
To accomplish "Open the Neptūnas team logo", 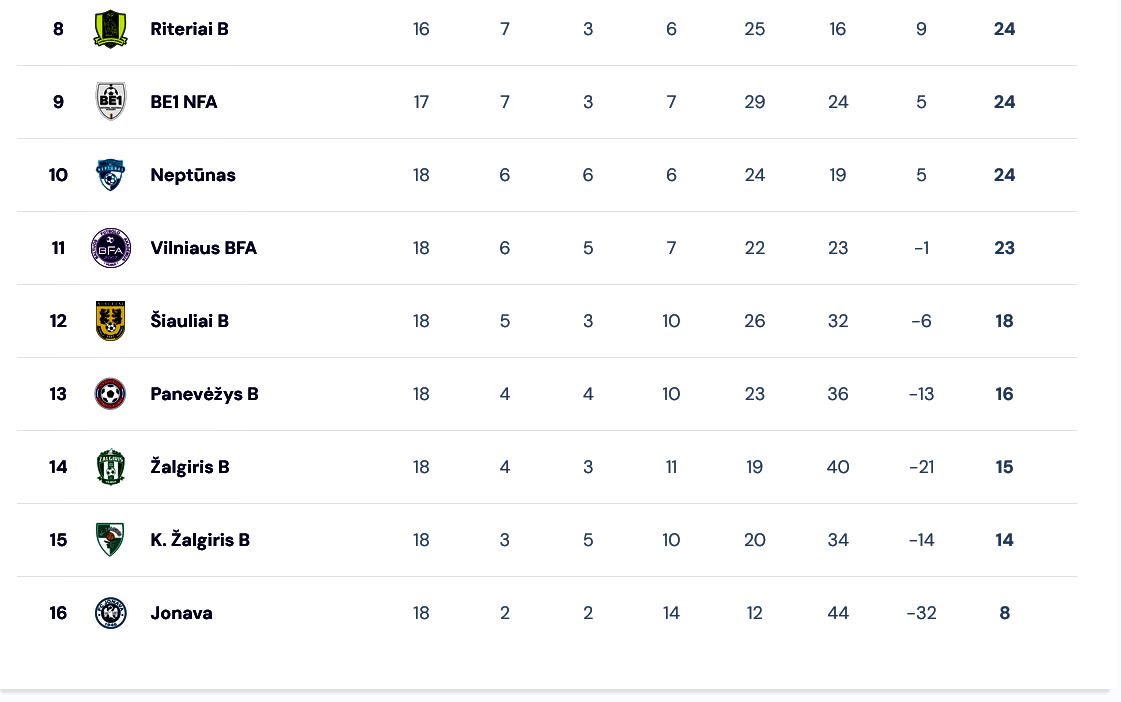I will click(111, 174).
